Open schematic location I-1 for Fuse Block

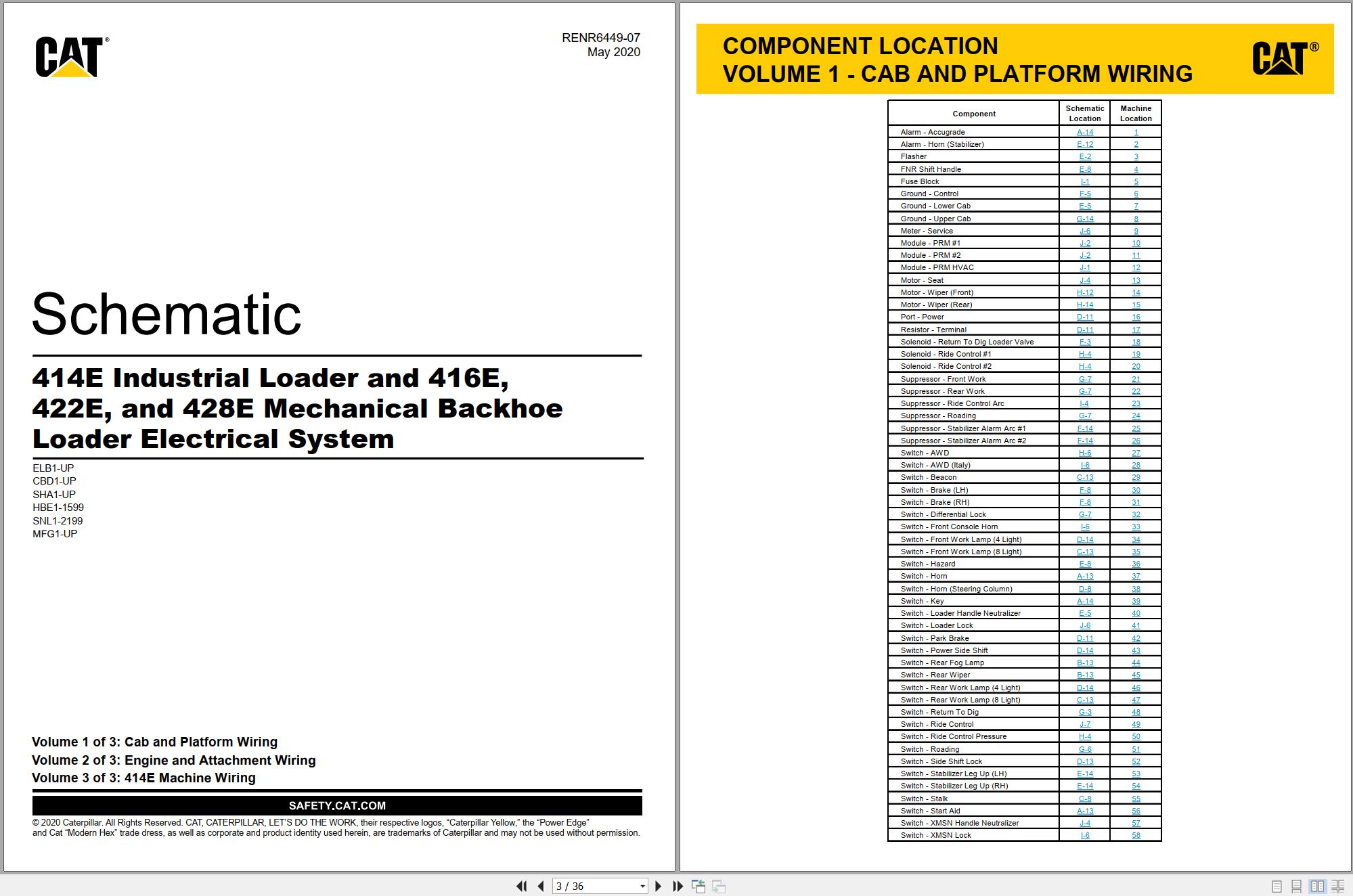pos(1085,181)
